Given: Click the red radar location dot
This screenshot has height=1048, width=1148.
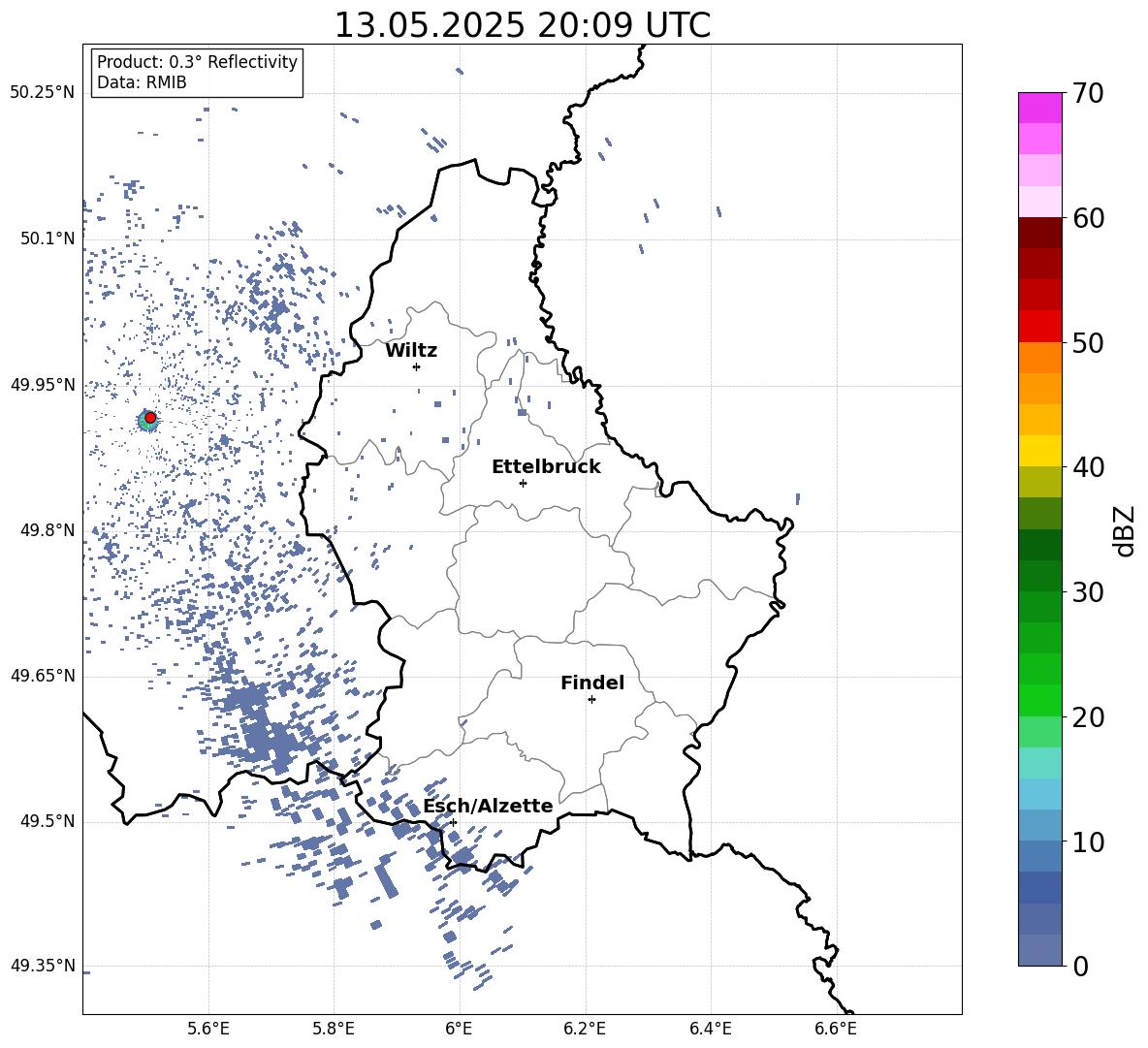Looking at the screenshot, I should [150, 418].
